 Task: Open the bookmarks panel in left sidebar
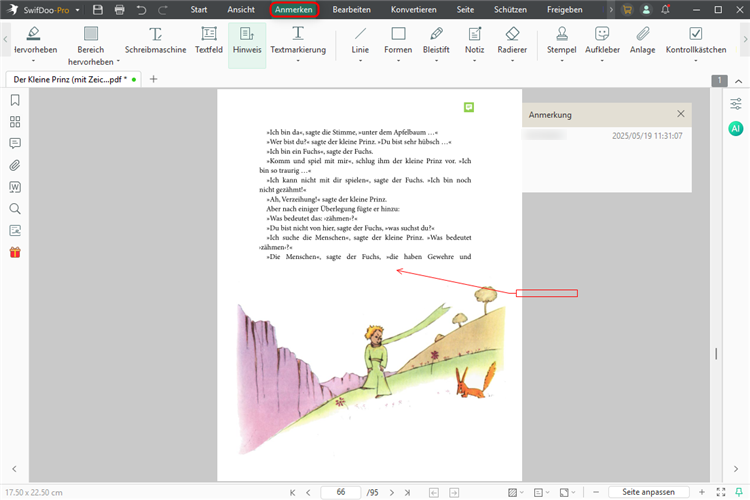click(x=15, y=100)
